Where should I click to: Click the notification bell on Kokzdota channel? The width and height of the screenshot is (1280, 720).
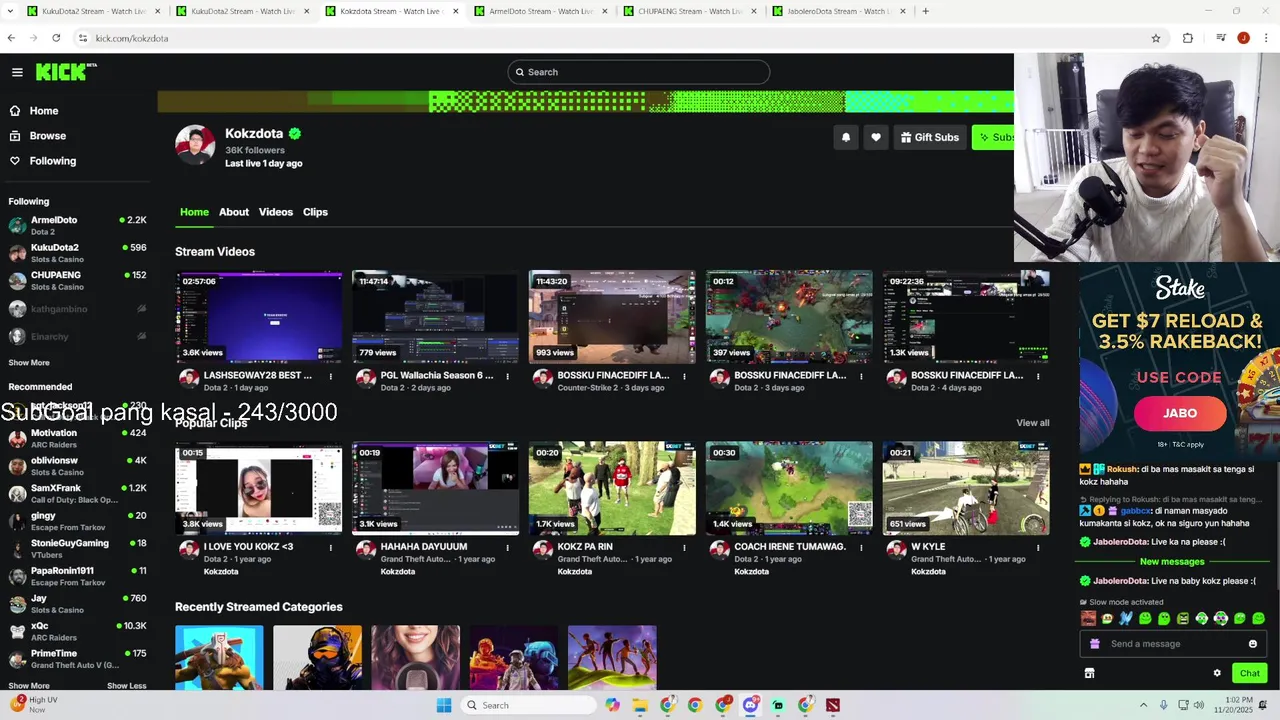pyautogui.click(x=846, y=137)
